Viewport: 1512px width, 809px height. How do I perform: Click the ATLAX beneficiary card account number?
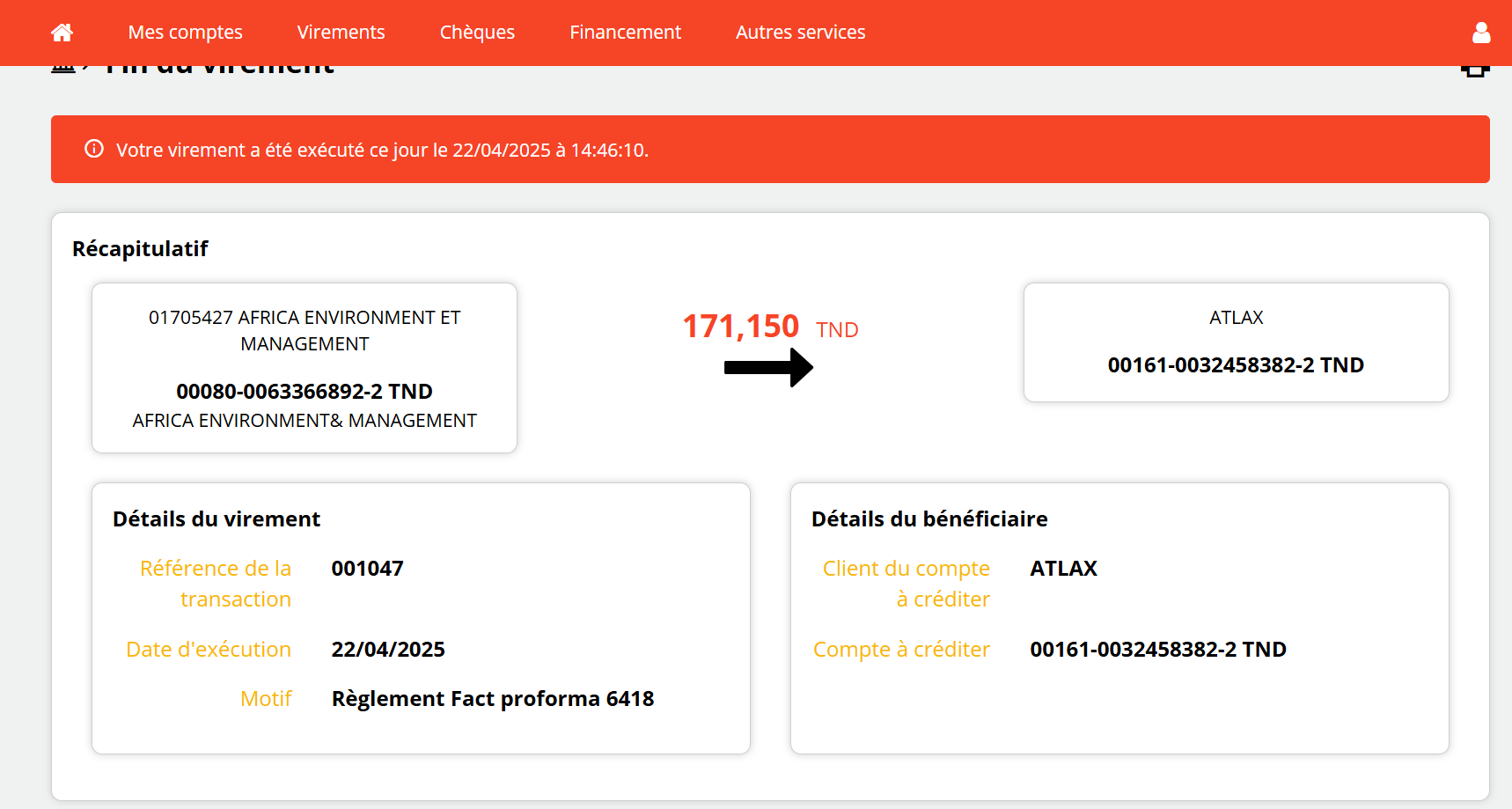tap(1235, 364)
